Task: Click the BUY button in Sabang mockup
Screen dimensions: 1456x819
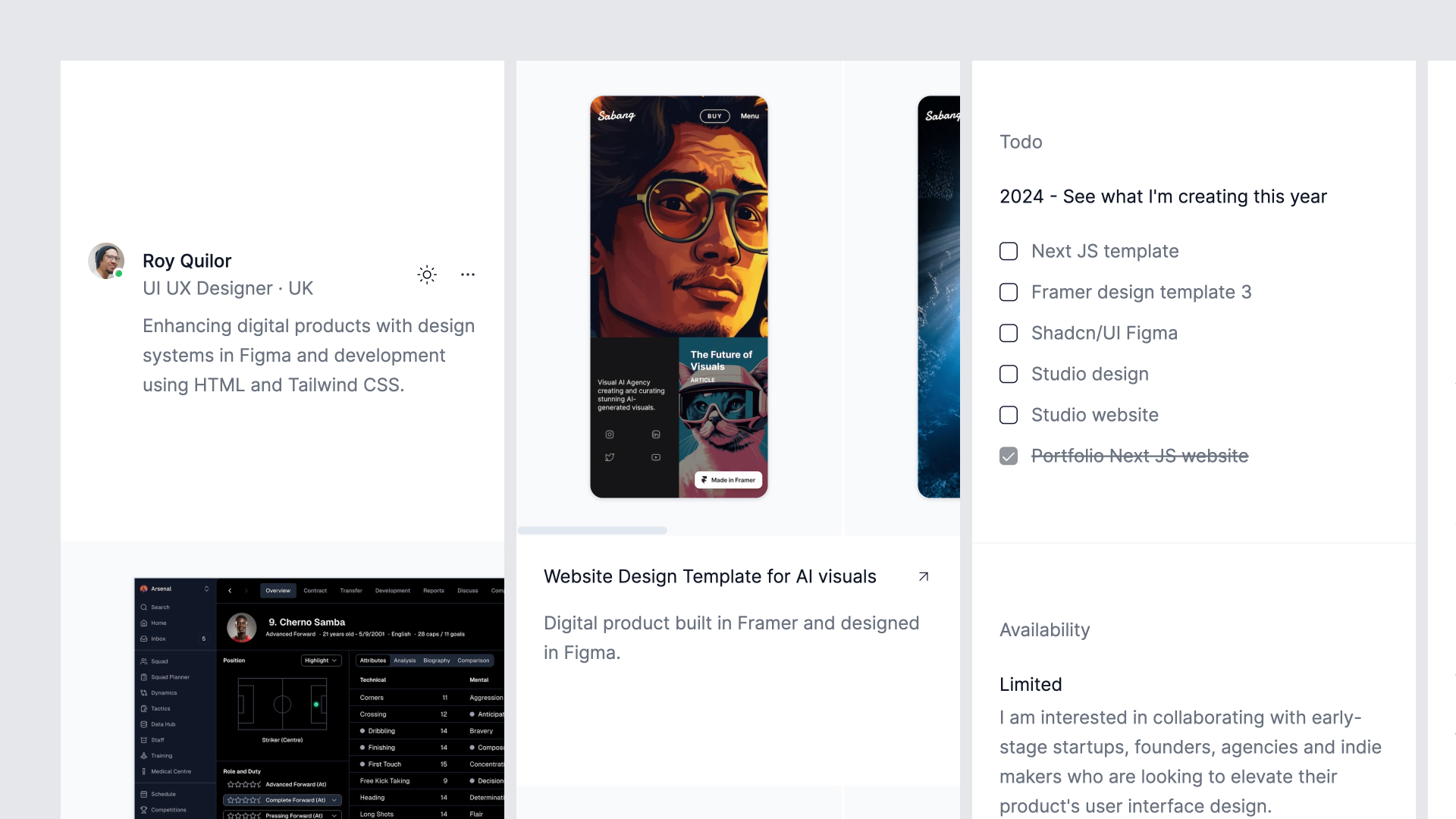Action: (714, 116)
